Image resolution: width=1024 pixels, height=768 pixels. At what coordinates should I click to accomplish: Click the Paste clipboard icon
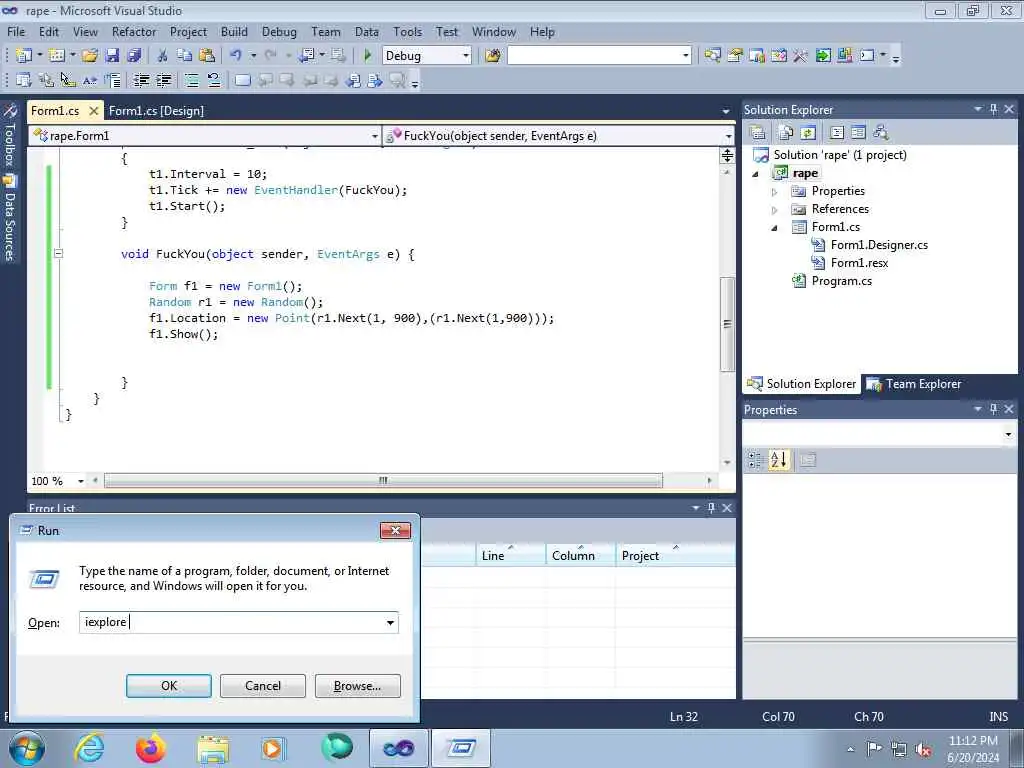tap(207, 56)
